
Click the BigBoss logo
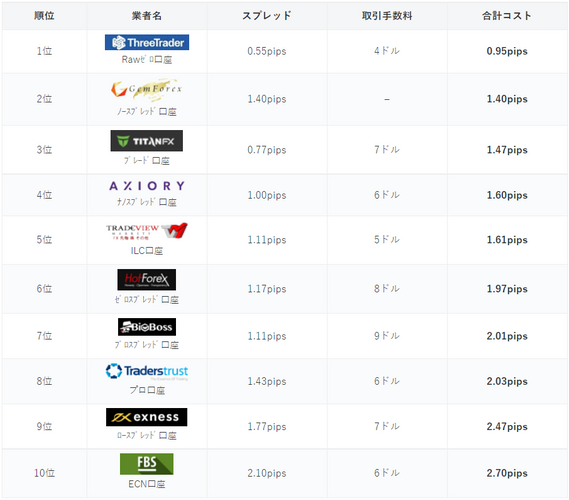click(x=147, y=327)
